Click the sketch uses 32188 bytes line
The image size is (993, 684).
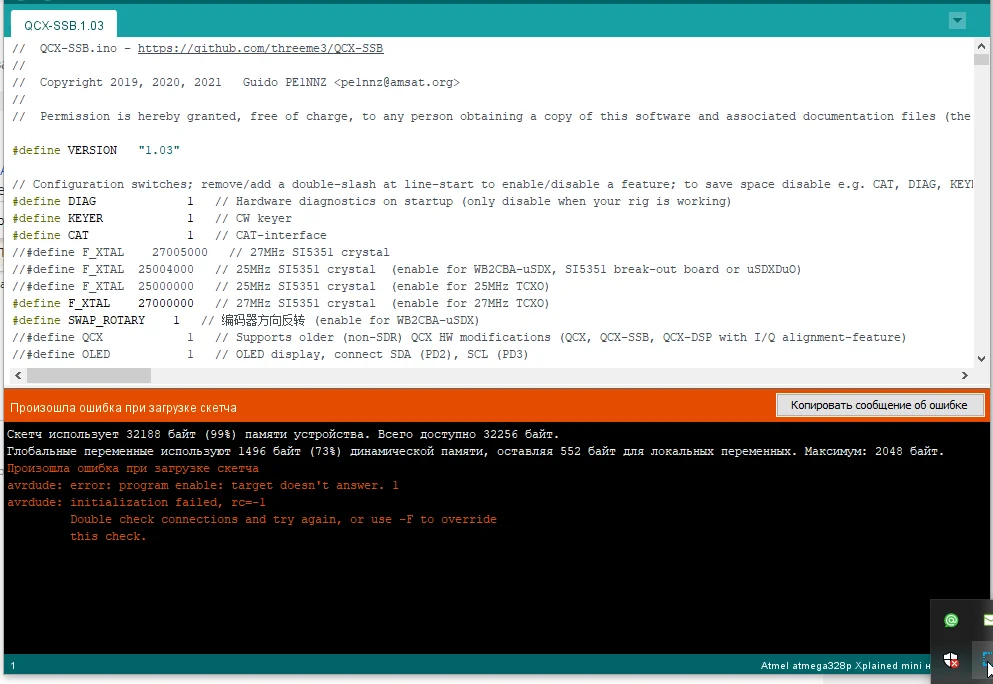[x=283, y=434]
